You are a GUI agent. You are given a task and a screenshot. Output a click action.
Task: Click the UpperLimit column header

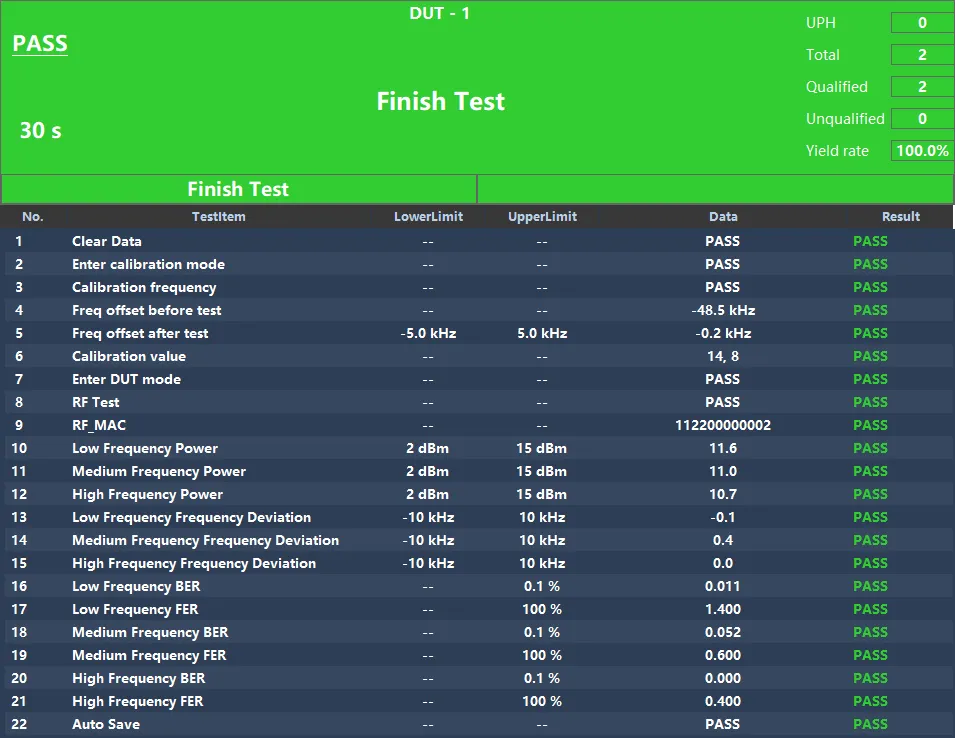click(x=542, y=217)
